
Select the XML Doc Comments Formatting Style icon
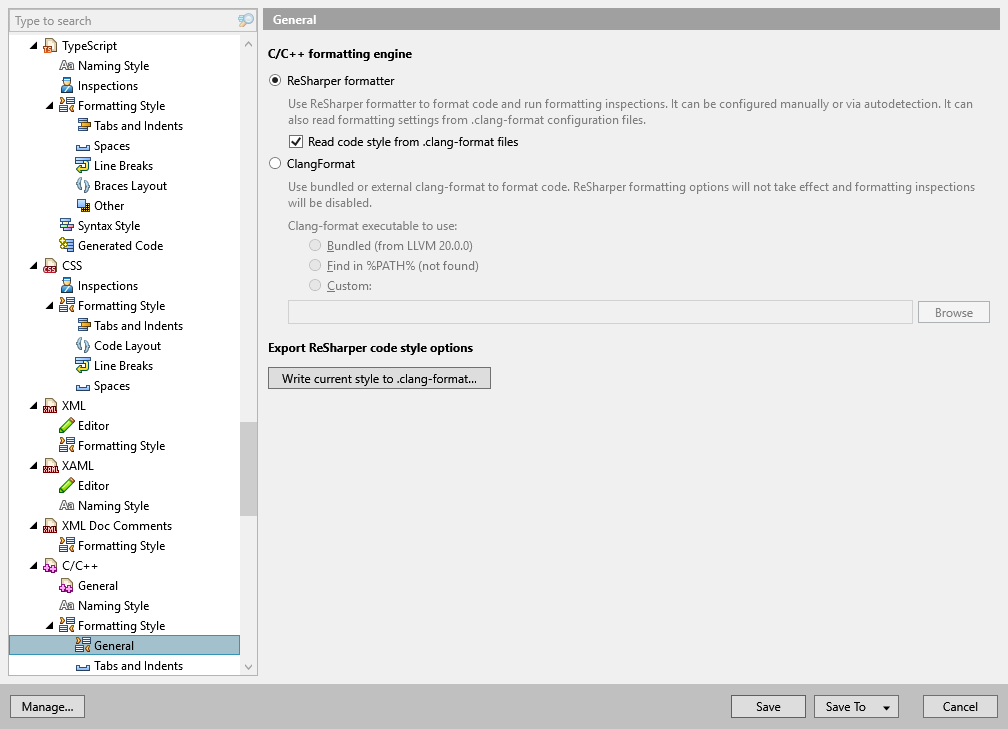(65, 545)
